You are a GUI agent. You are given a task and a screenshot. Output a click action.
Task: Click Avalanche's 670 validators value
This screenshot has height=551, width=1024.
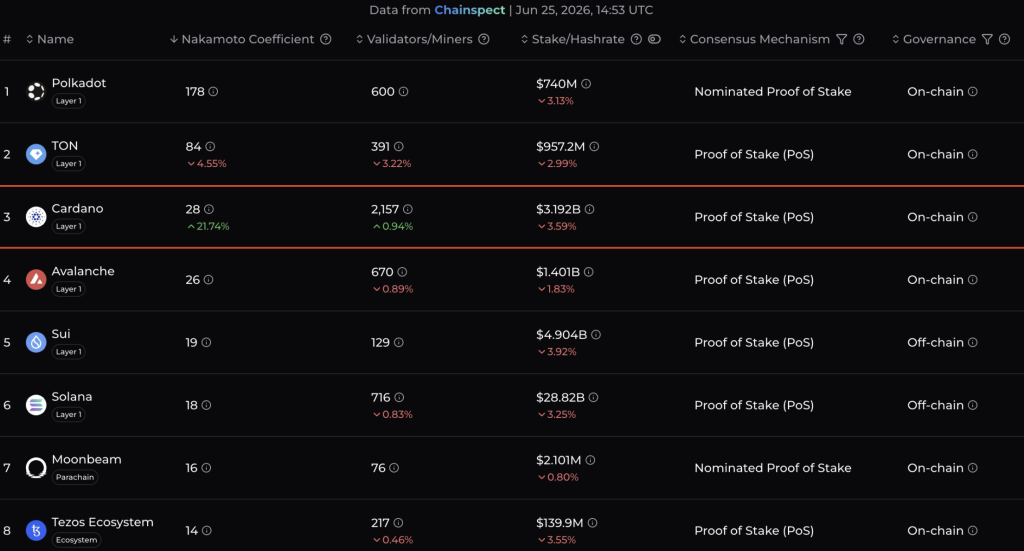382,272
